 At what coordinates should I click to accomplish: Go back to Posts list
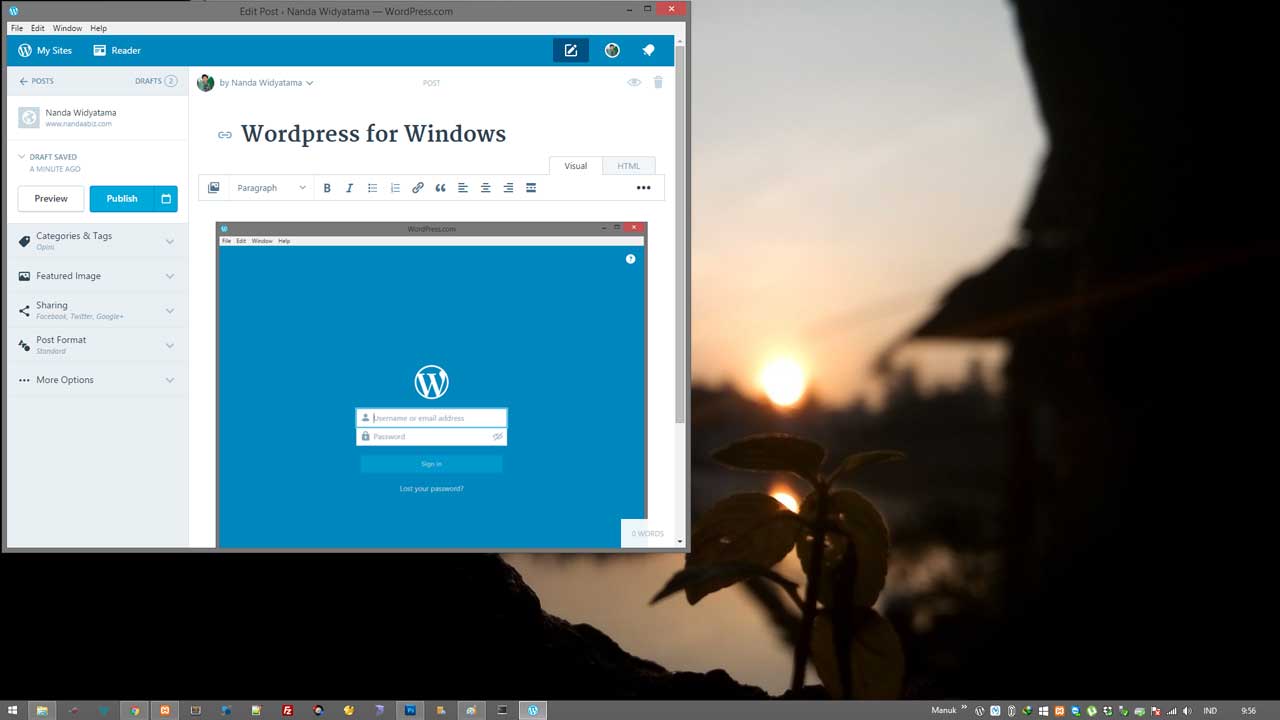(37, 81)
